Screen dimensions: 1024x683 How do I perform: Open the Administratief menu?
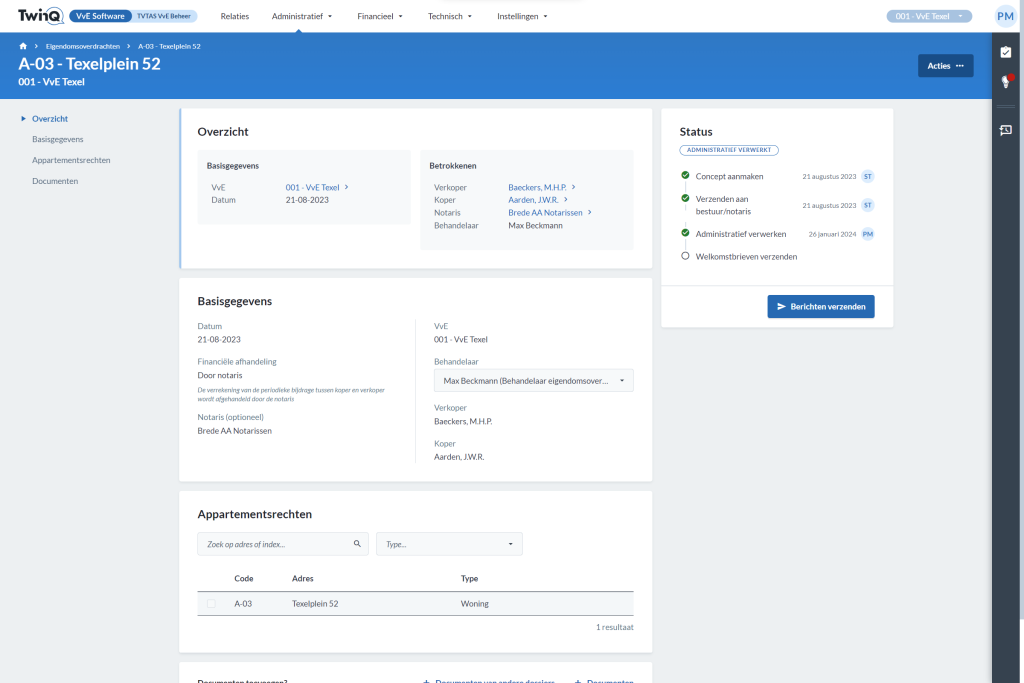pos(302,16)
